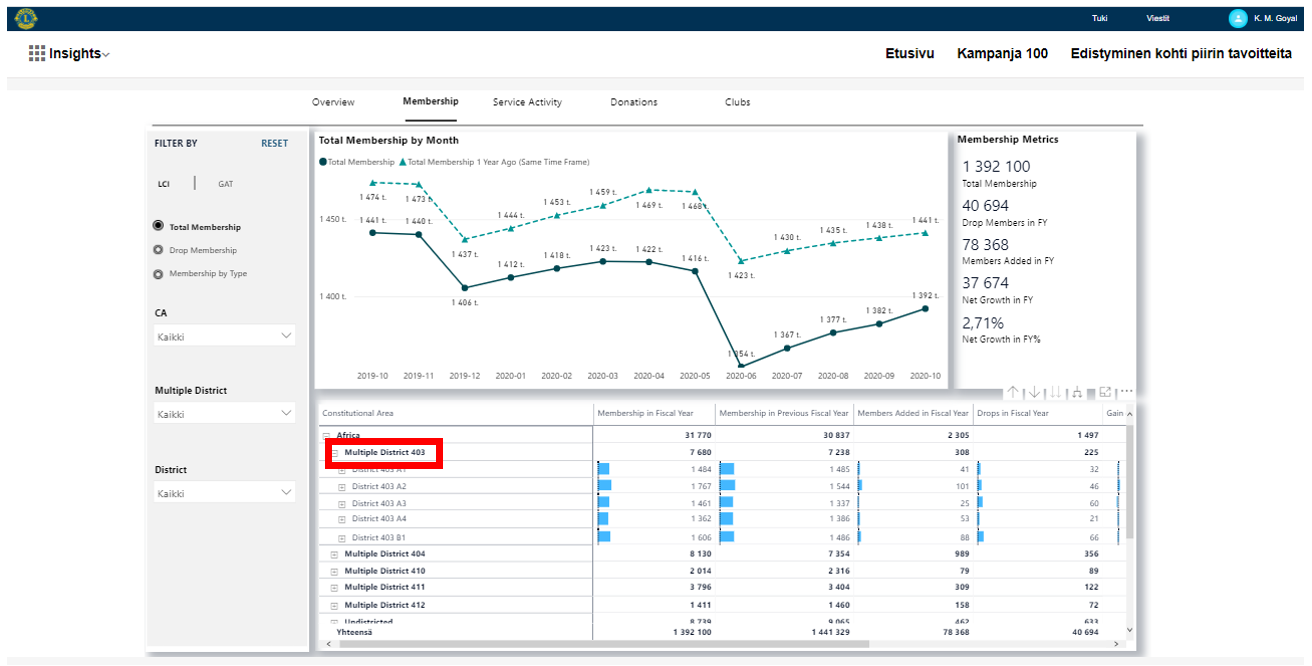Open the Insights app grid icon
Viewport: 1312px width, 666px height.
[37, 54]
